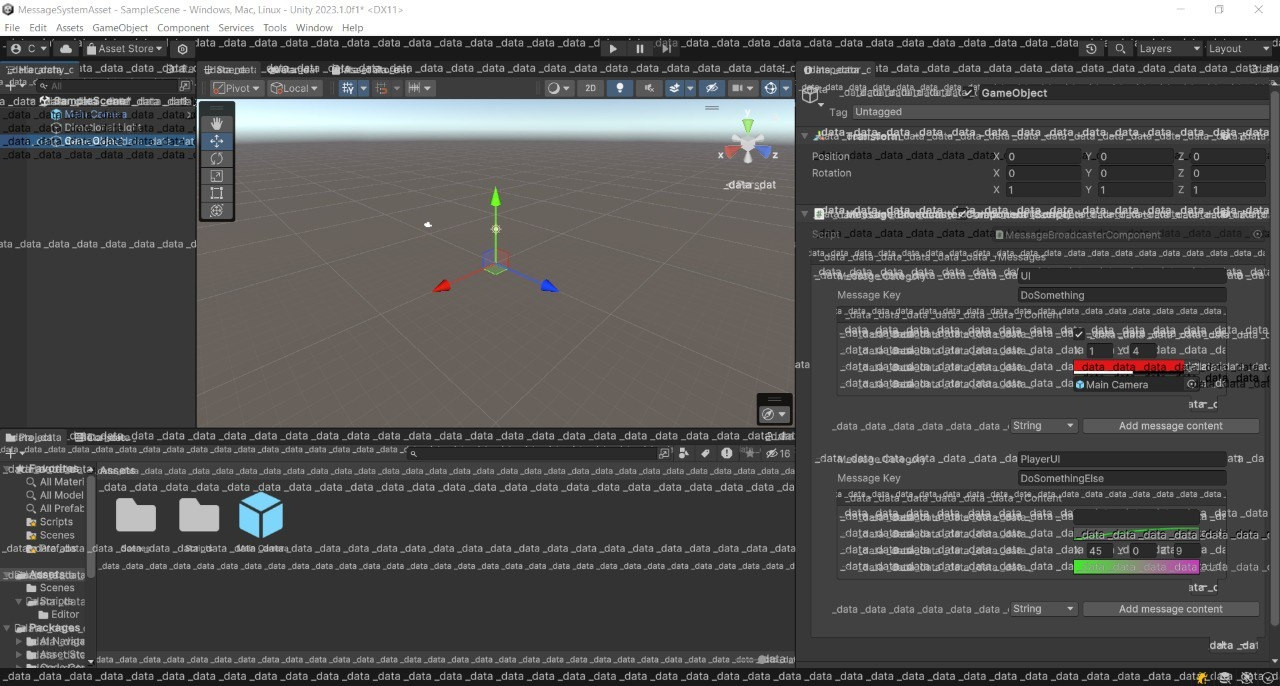Viewport: 1280px width, 686px height.
Task: Click the grid snapping icon in Scene toolbar
Action: (348, 88)
